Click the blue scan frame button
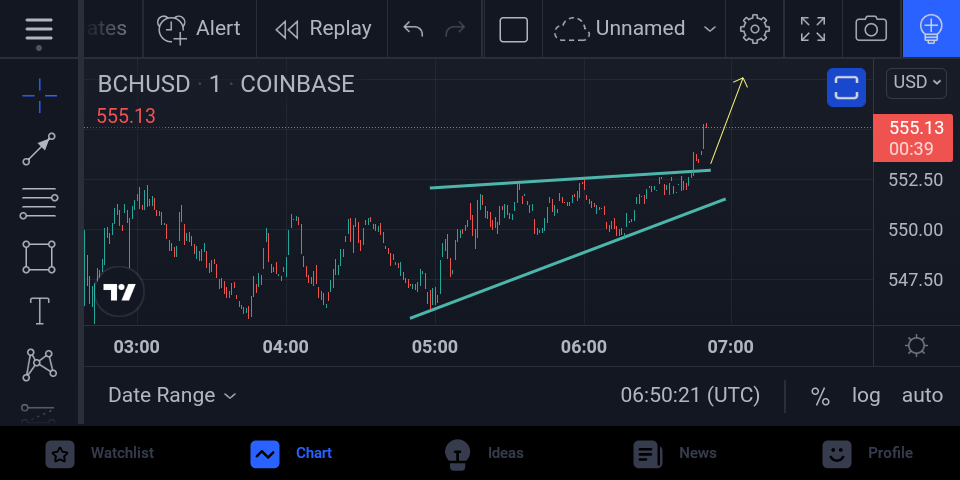Image resolution: width=960 pixels, height=480 pixels. [x=846, y=88]
